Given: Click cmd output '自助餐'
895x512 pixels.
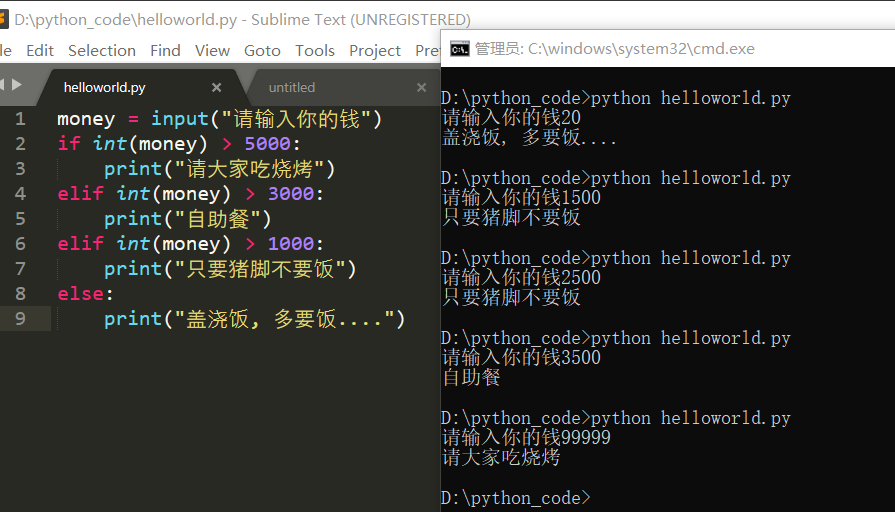Looking at the screenshot, I should [471, 377].
